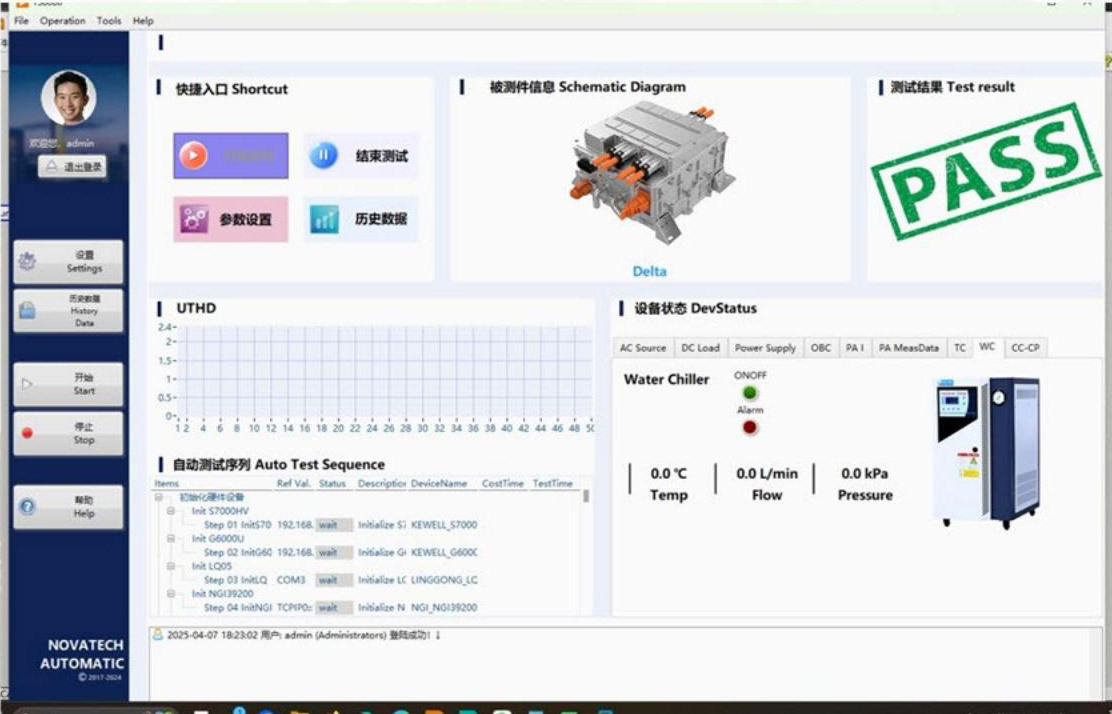This screenshot has height=714, width=1112.
Task: Click the DeviceName column header
Action: click(441, 484)
